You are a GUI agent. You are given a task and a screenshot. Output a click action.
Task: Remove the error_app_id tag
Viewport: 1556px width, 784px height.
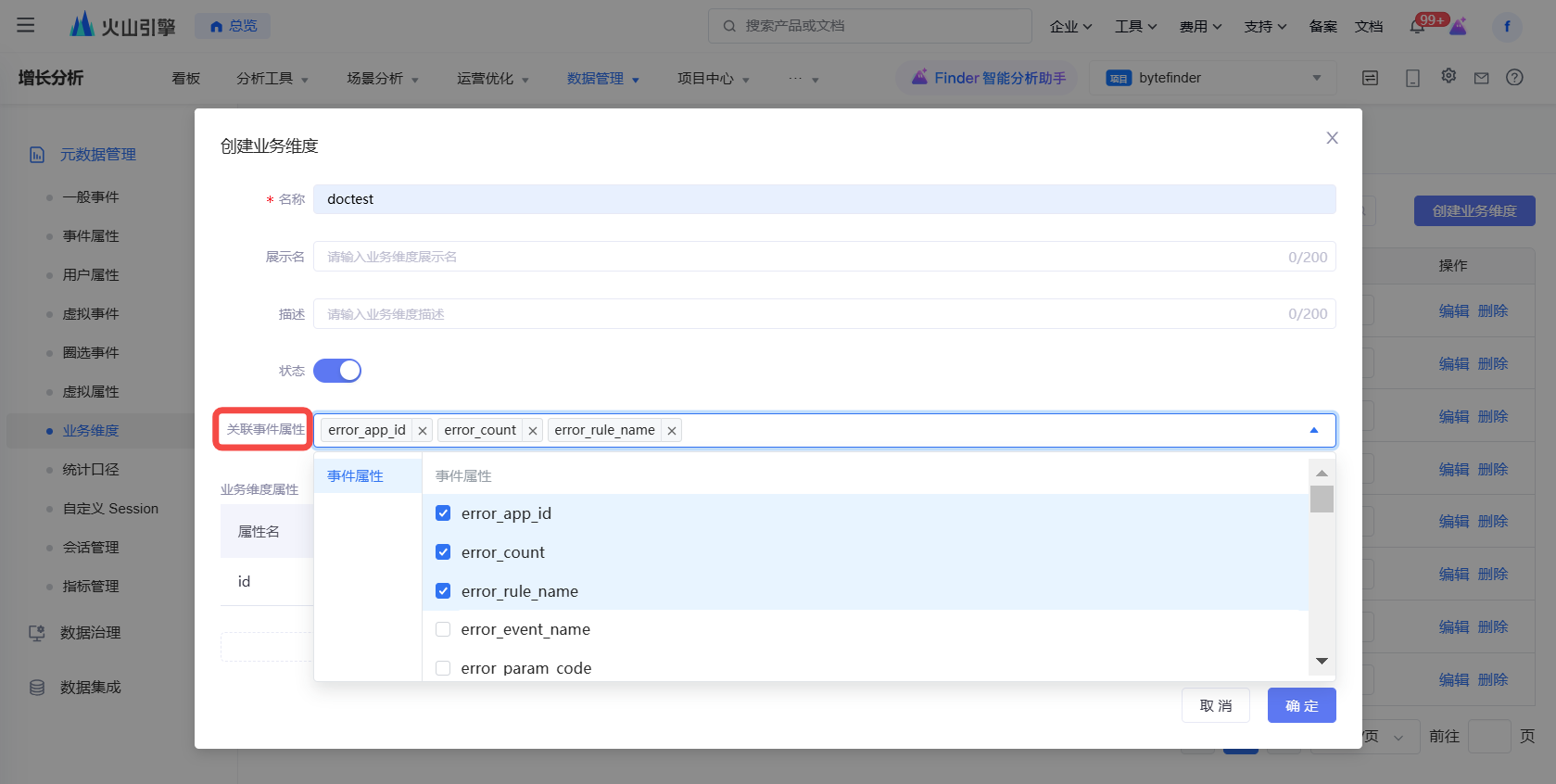tap(423, 430)
